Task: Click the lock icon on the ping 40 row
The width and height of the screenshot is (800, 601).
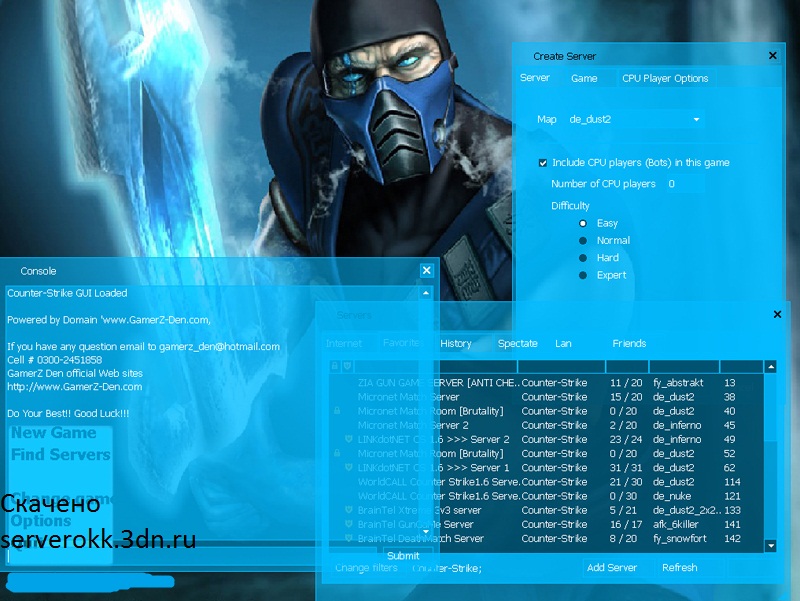Action: tap(337, 411)
